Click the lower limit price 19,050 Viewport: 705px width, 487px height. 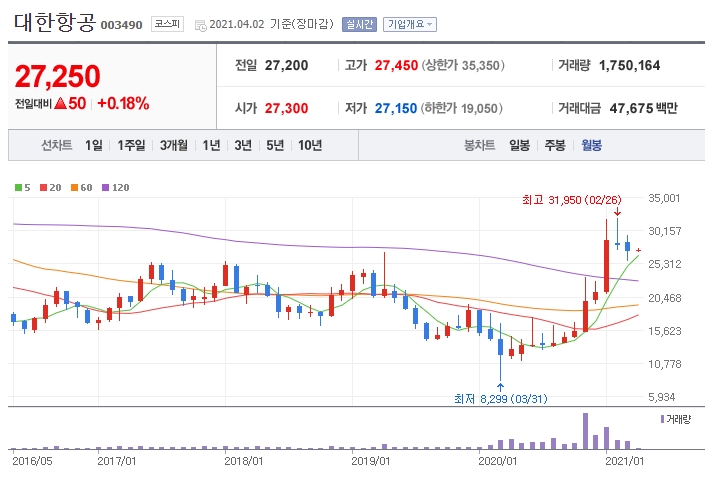(479, 108)
